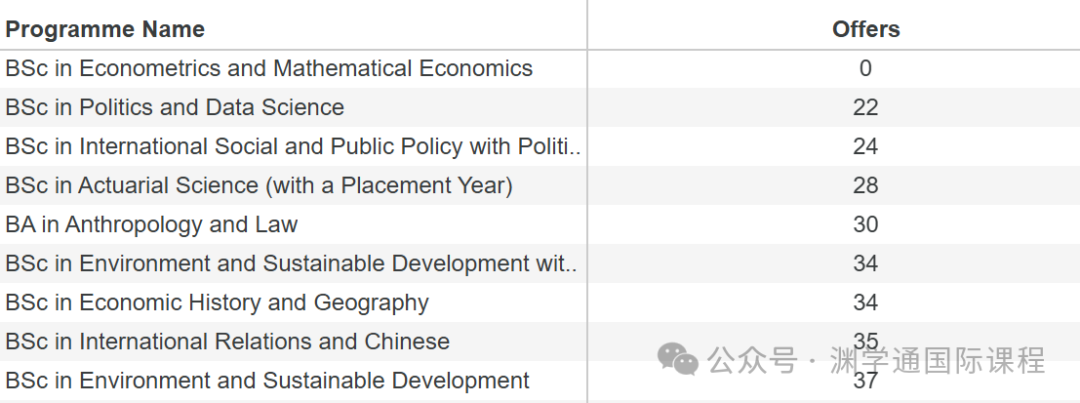Viewport: 1080px width, 403px height.
Task: Click offers value 37 in last row
Action: pyautogui.click(x=865, y=380)
